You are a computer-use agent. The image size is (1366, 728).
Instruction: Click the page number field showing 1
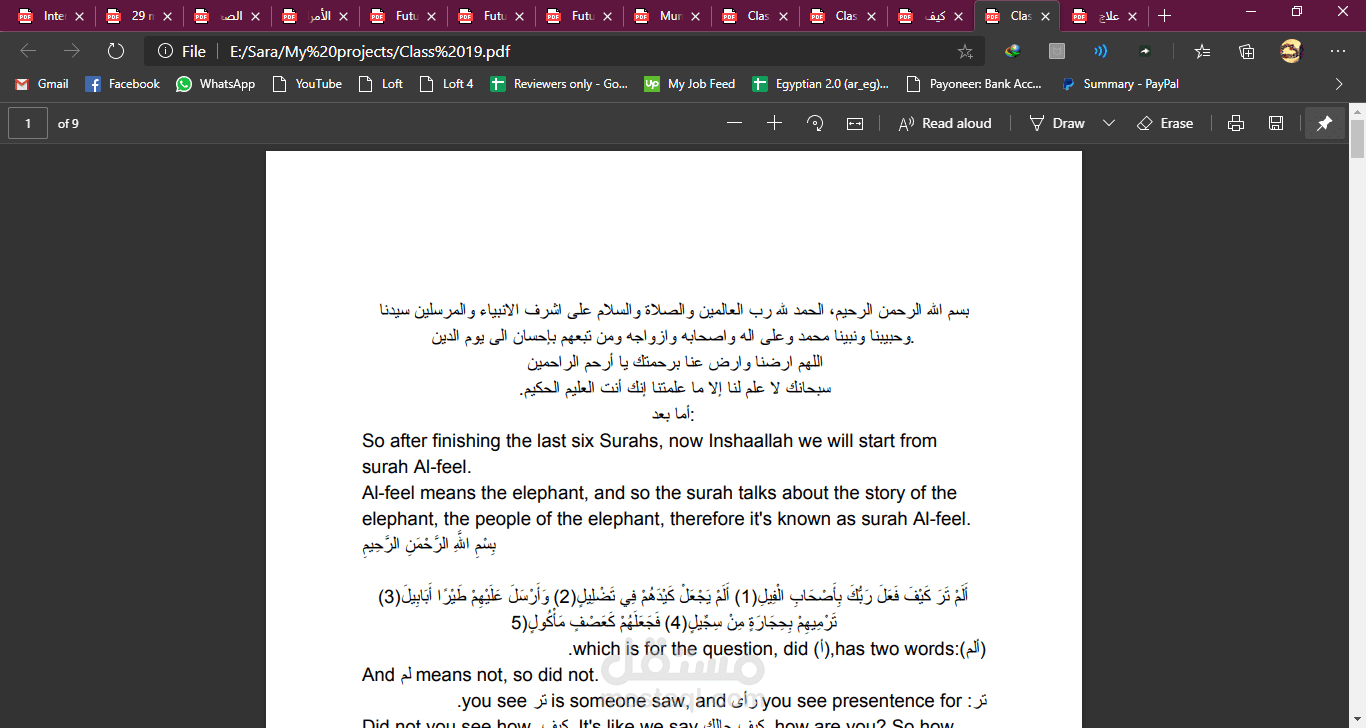(x=28, y=123)
